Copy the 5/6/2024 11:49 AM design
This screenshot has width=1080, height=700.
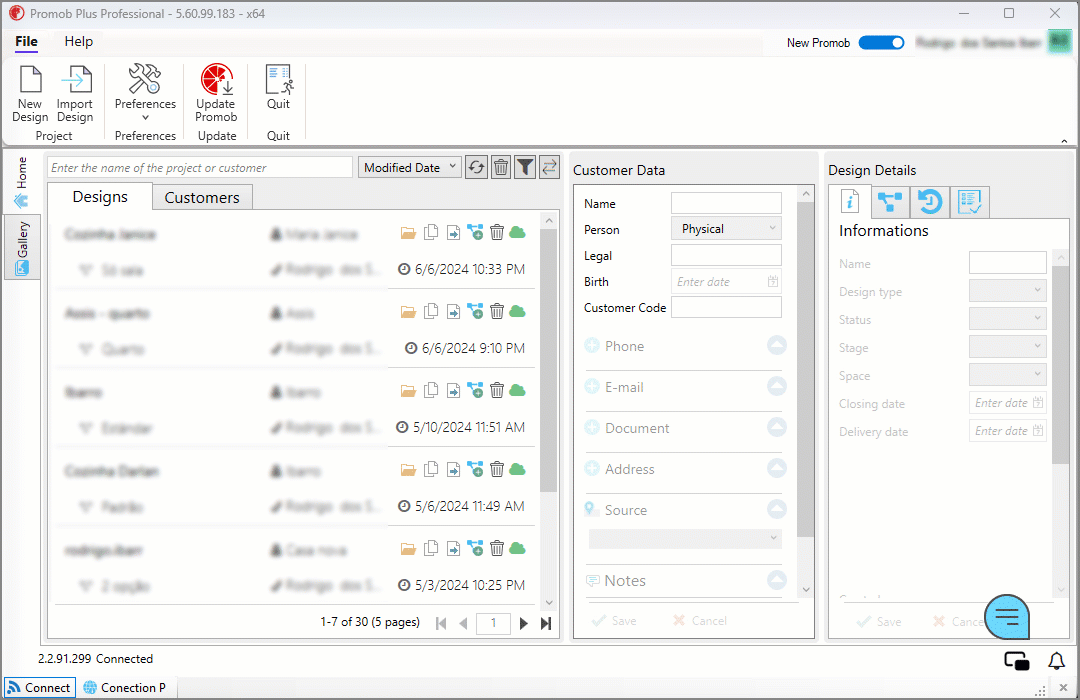(431, 470)
